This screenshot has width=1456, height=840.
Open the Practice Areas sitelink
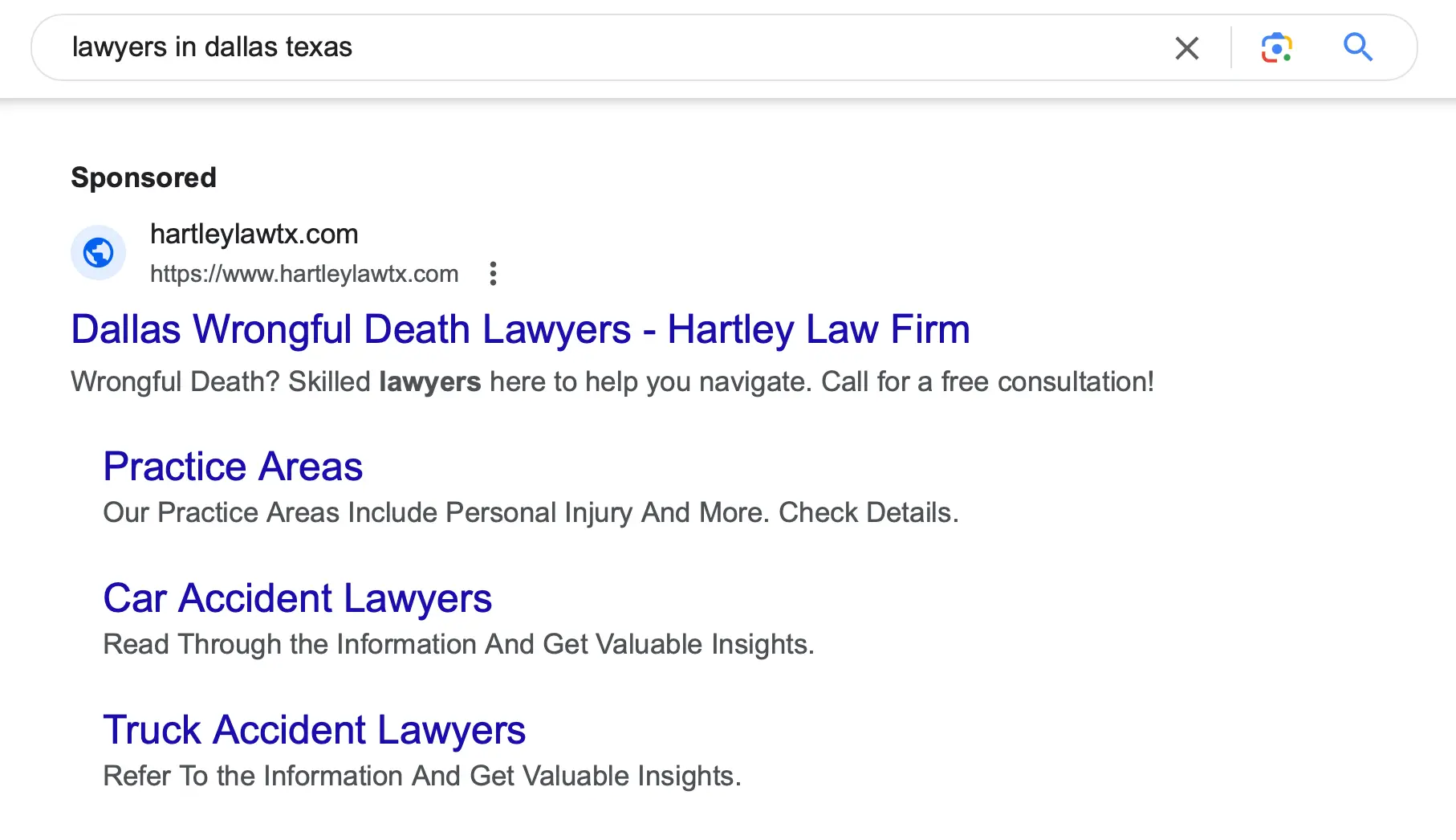(233, 467)
